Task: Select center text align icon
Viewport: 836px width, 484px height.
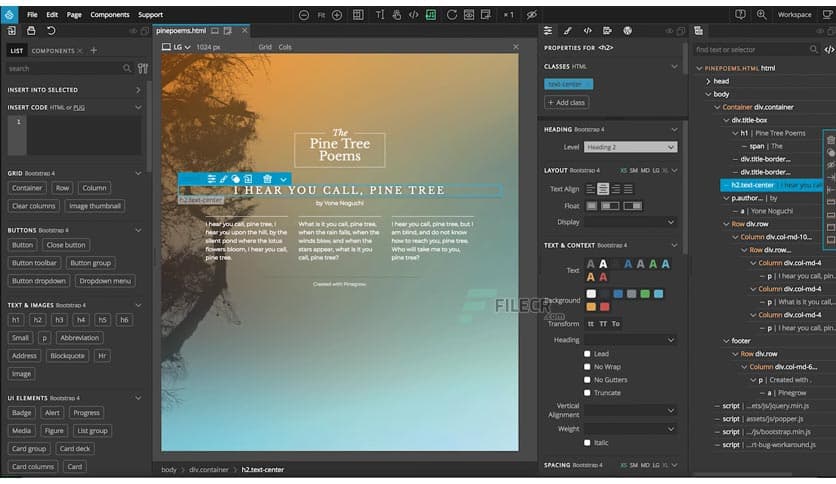Action: (603, 189)
